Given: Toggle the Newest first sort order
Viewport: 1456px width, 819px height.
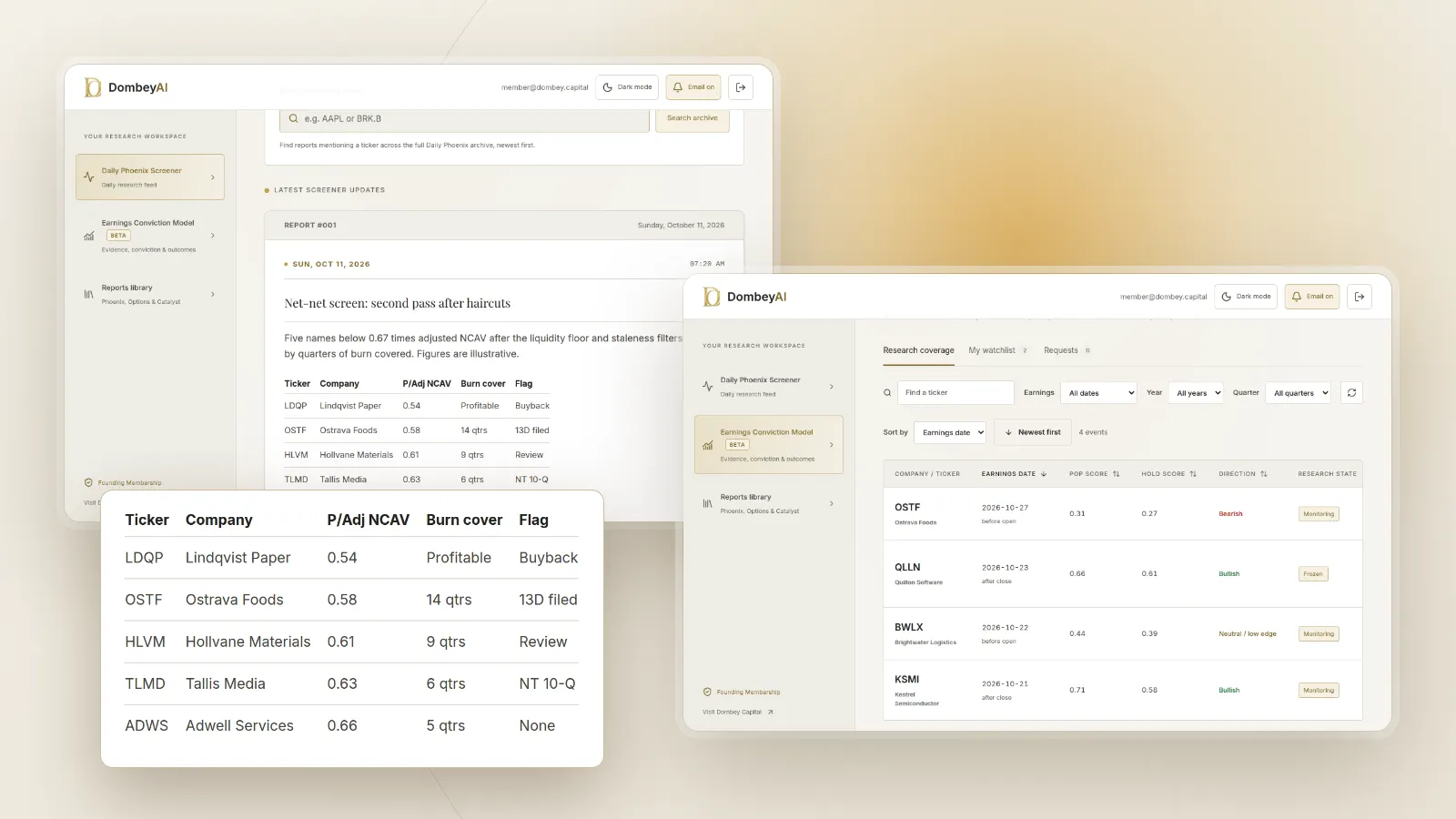Looking at the screenshot, I should point(1033,432).
